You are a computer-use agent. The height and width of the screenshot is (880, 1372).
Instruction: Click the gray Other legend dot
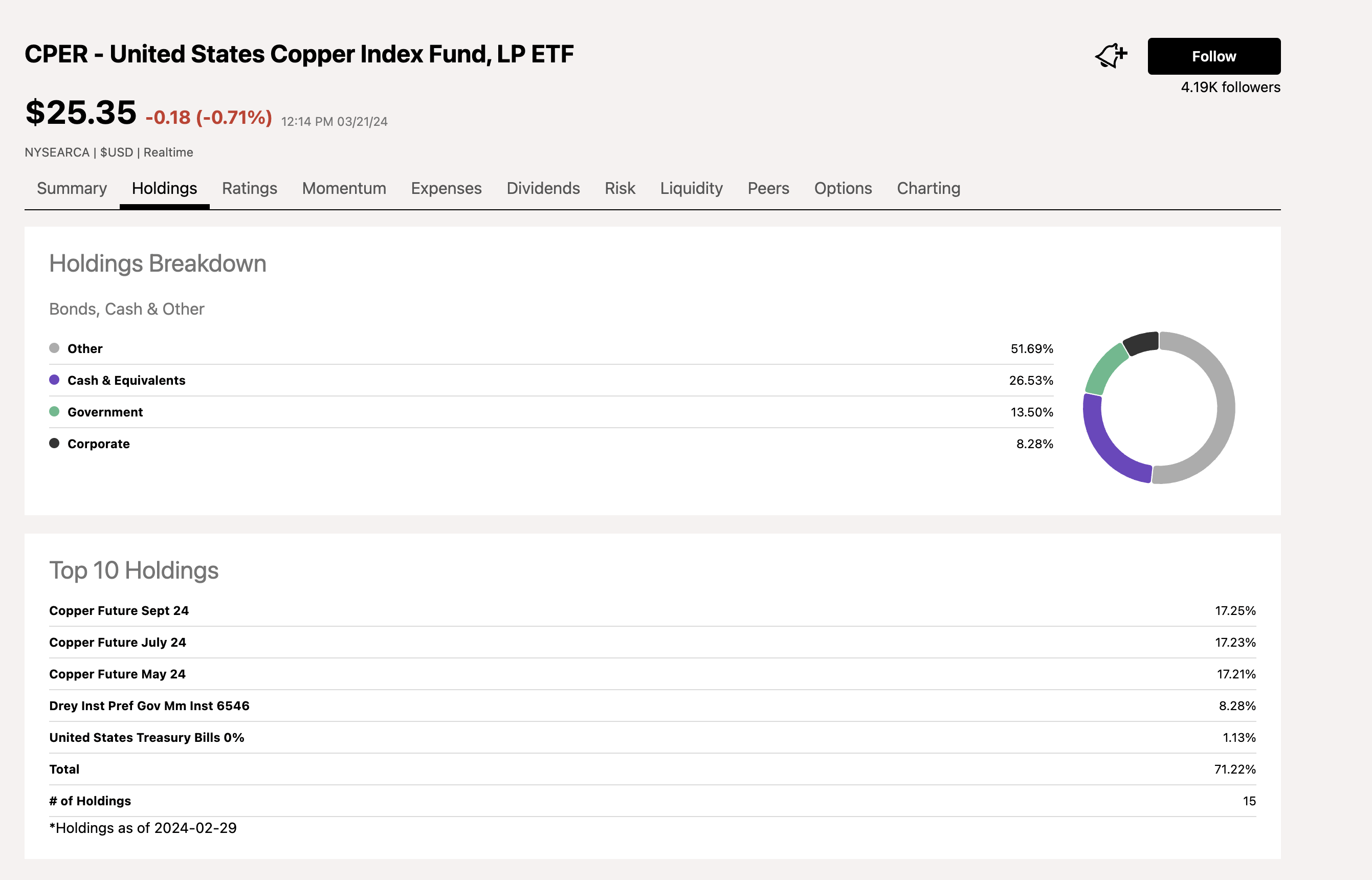(x=54, y=347)
